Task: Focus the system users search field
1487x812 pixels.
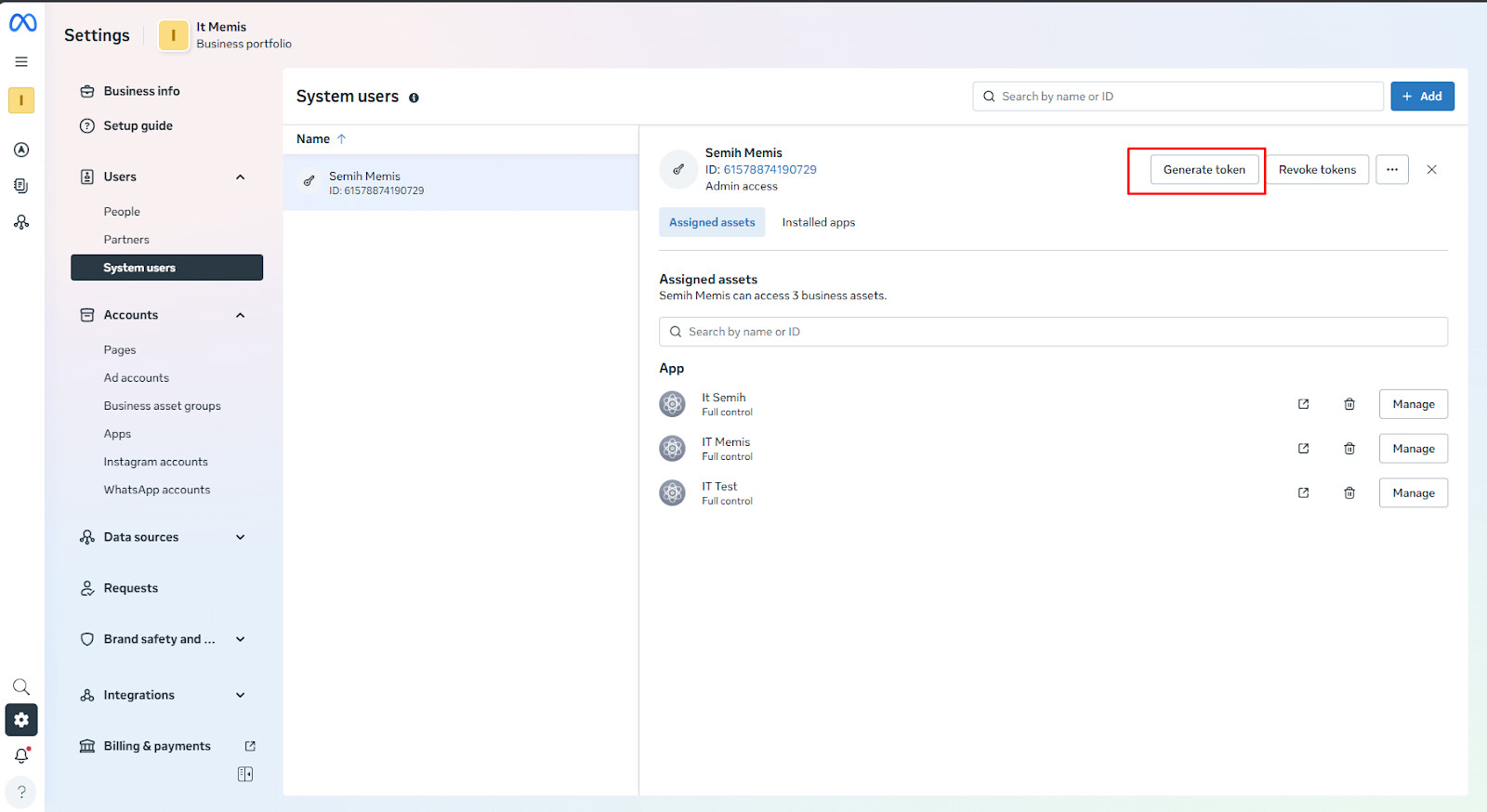Action: point(1178,97)
